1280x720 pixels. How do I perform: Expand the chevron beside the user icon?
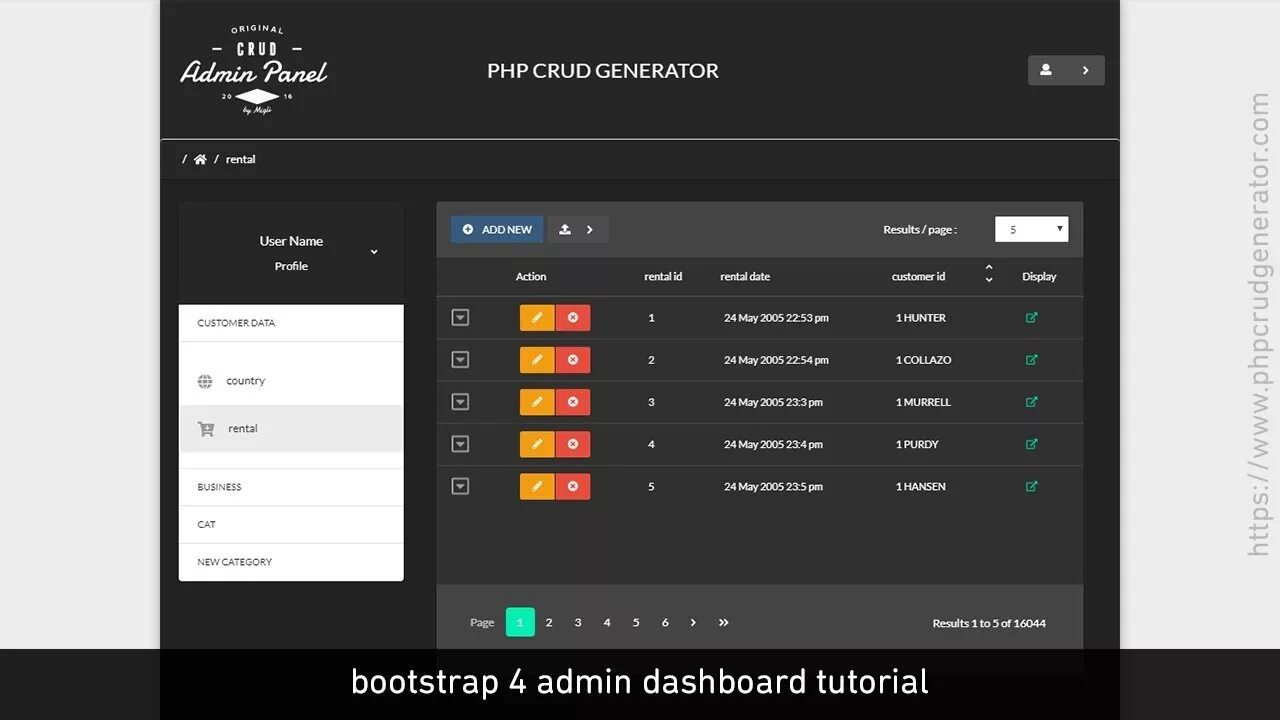1085,70
